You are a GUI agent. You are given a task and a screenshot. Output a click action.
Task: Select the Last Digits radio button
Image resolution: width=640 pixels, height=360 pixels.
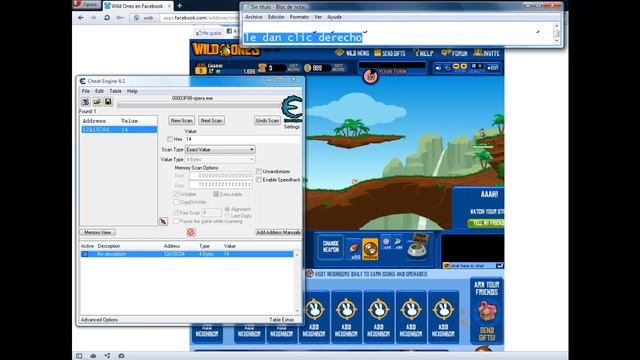[227, 216]
